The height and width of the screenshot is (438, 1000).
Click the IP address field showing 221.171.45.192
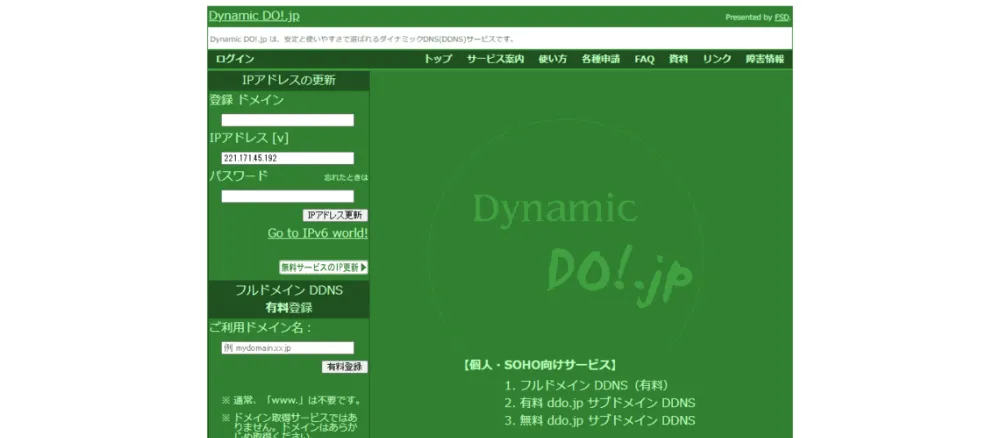coord(288,158)
